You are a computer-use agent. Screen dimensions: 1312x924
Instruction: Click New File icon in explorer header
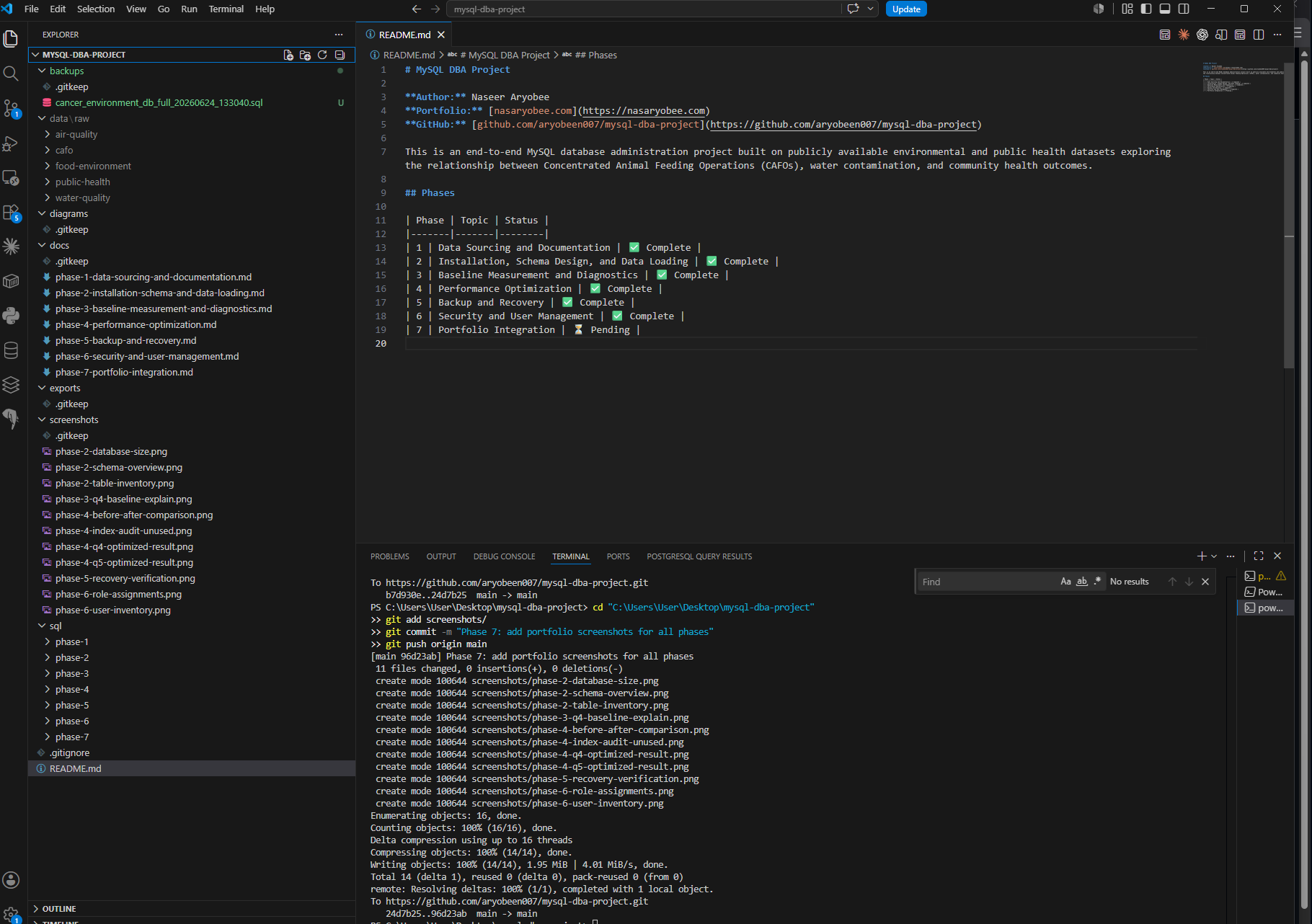[288, 55]
